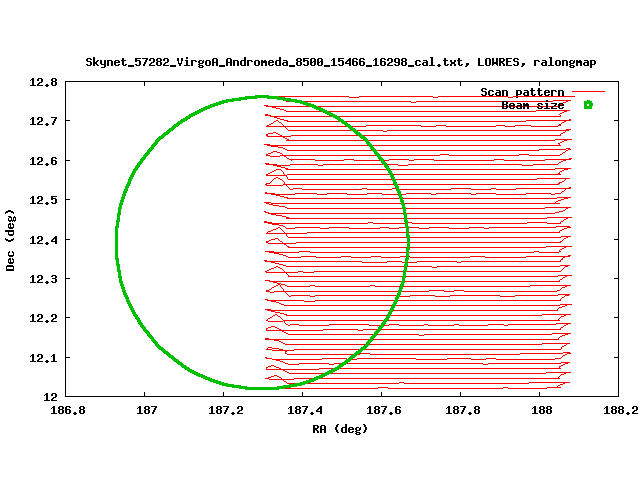Click the y-axis tick label 12.2
Image resolution: width=640 pixels, height=480 pixels.
43,318
